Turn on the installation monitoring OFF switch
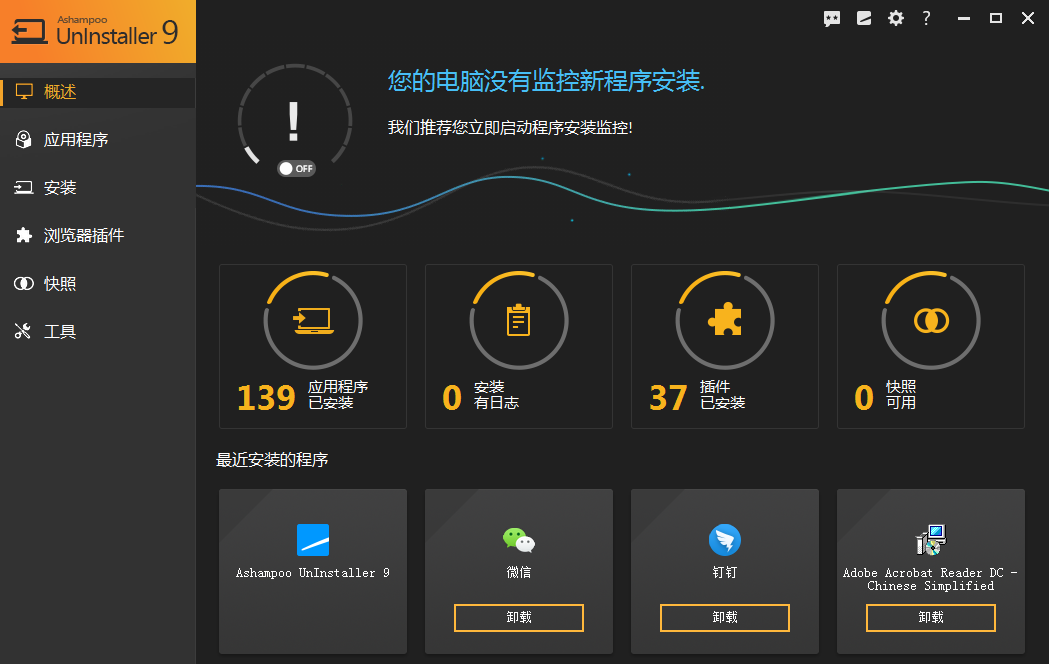 click(296, 169)
